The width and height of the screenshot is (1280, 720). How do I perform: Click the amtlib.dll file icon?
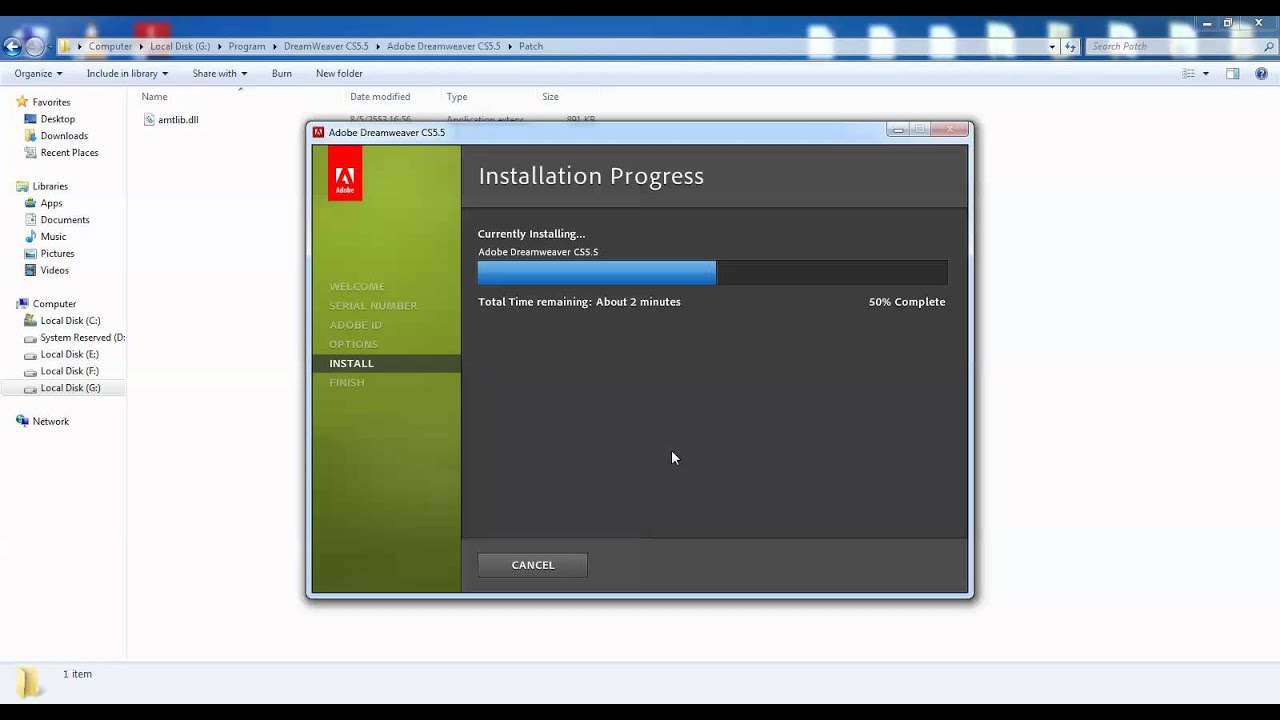coord(149,120)
